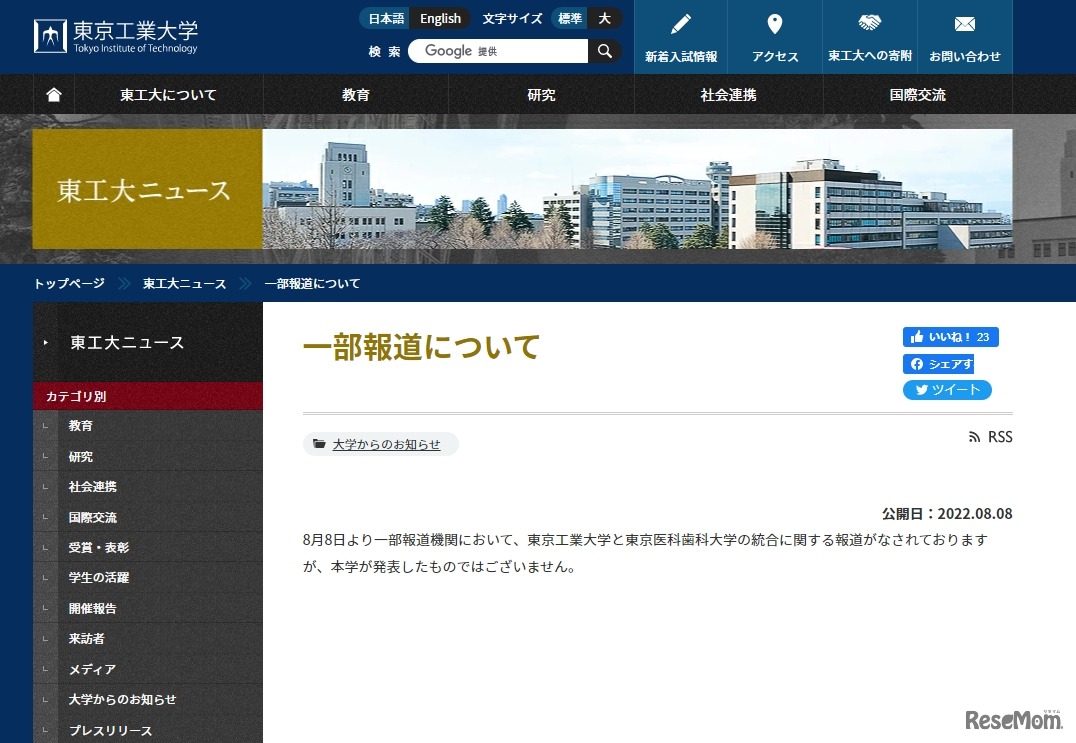Click the Twitter ツイート button
Screen dimensions: 1076x743
coord(947,390)
